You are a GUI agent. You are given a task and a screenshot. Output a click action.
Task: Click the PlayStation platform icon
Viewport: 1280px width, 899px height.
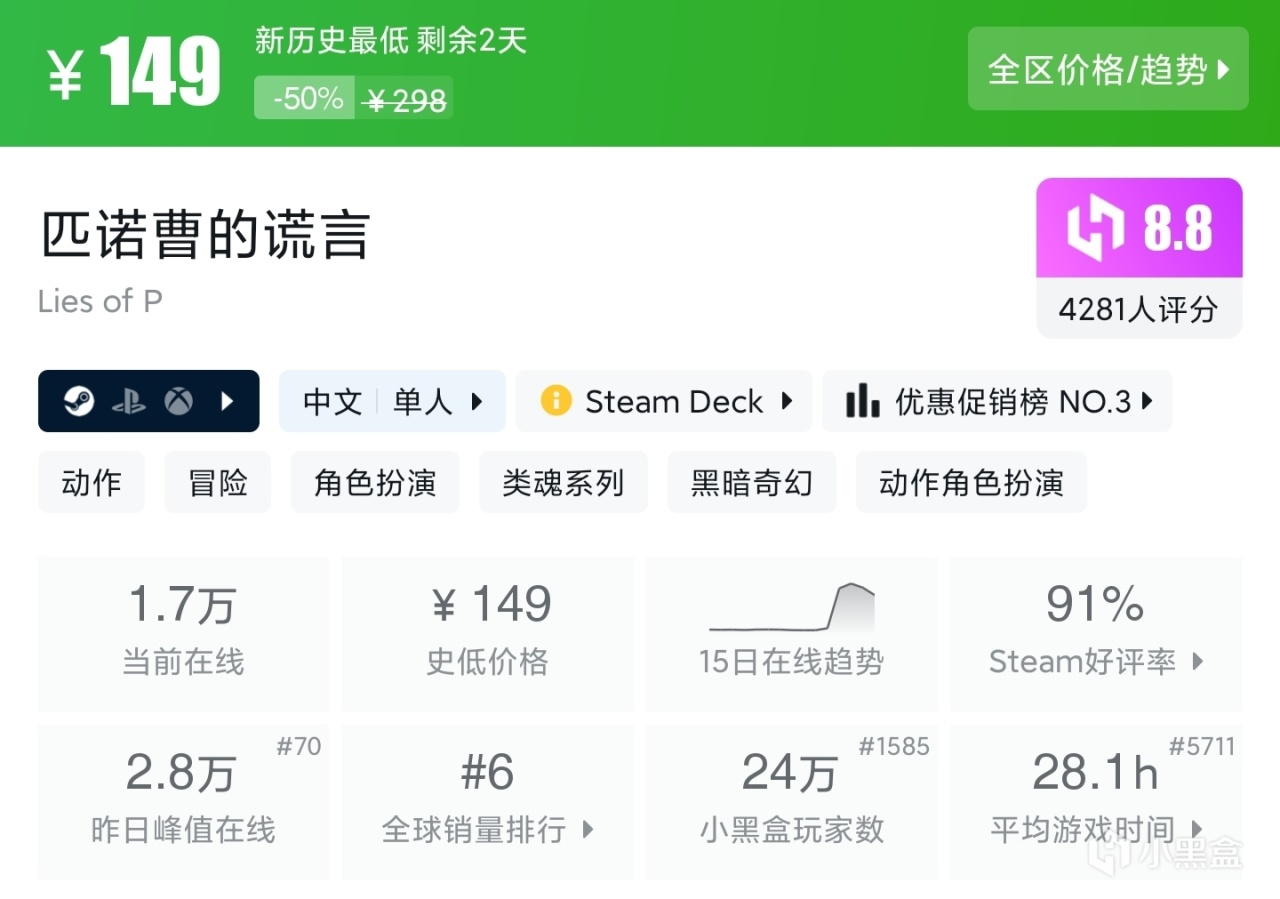(129, 402)
